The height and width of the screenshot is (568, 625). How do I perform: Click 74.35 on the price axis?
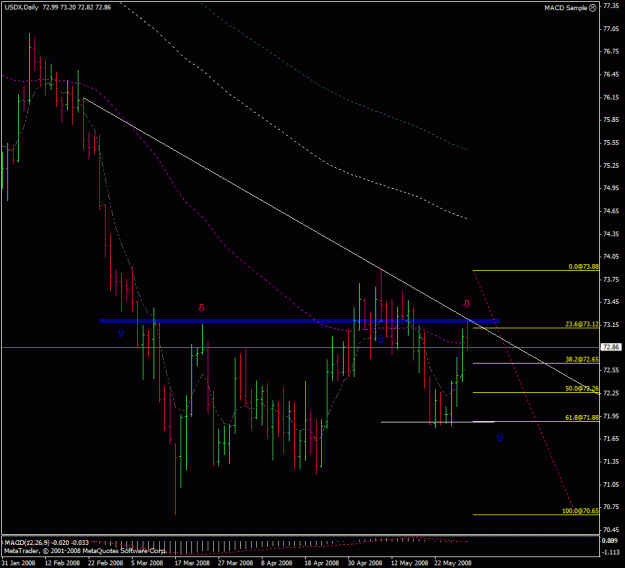[611, 234]
